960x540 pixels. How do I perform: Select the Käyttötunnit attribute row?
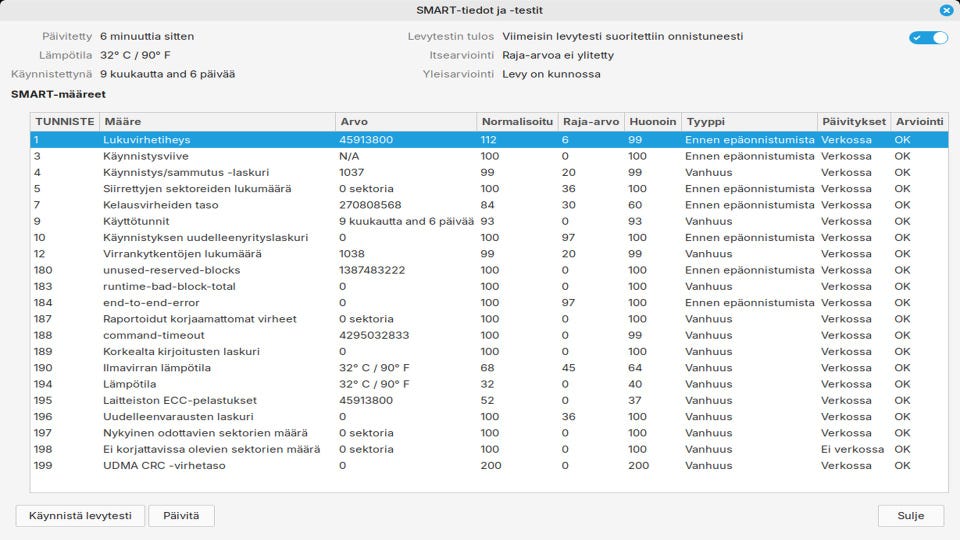tap(489, 221)
